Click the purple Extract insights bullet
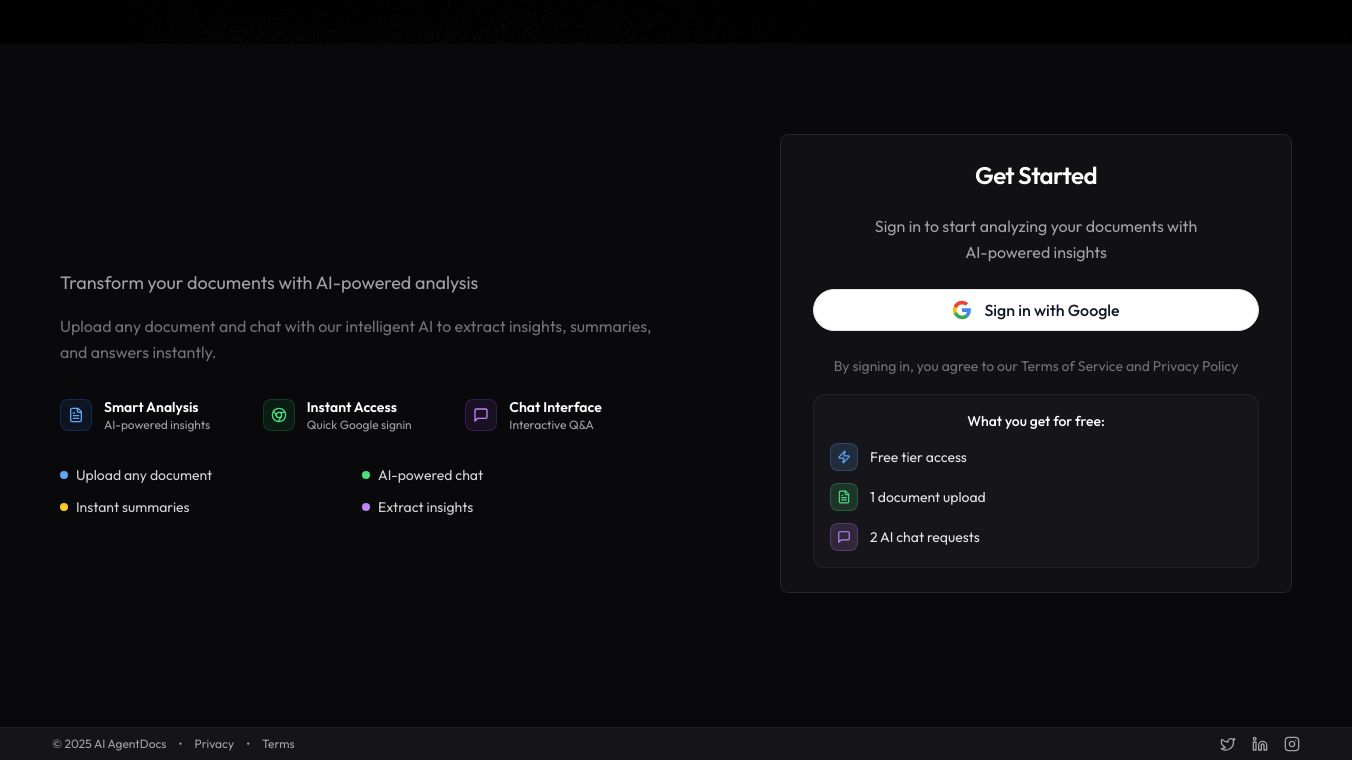The image size is (1352, 760). click(366, 507)
